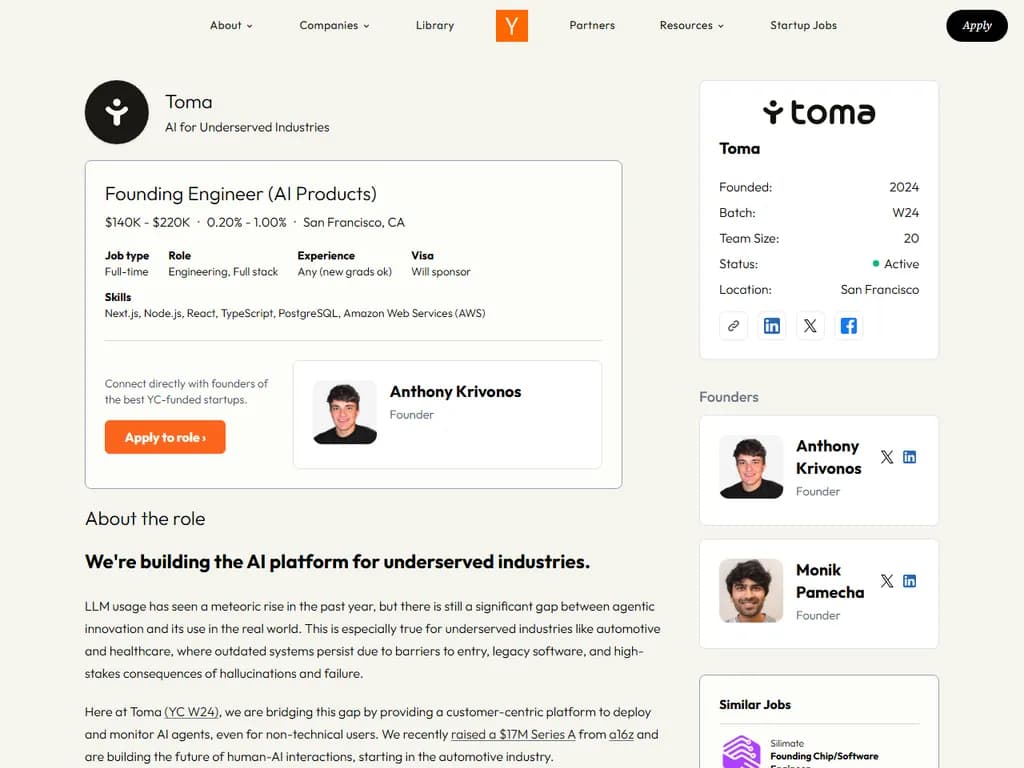Click the Apply to role button
1024x768 pixels.
[x=164, y=437]
